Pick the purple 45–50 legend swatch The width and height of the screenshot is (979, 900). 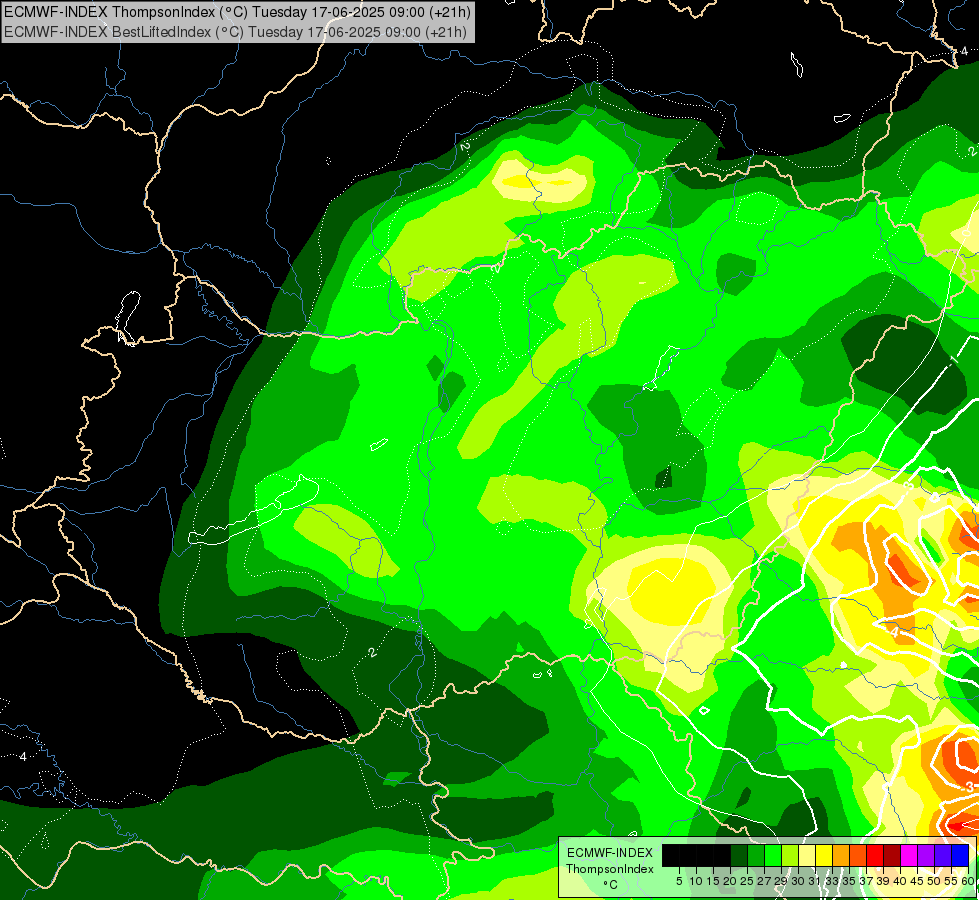[926, 856]
